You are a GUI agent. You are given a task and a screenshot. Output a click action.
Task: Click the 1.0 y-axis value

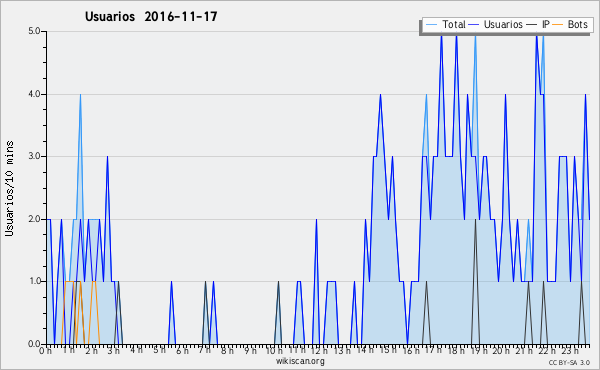click(34, 281)
